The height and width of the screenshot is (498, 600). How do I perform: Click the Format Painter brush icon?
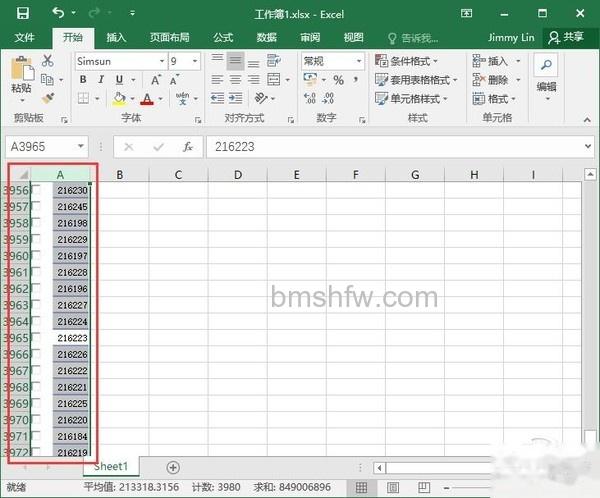(48, 98)
